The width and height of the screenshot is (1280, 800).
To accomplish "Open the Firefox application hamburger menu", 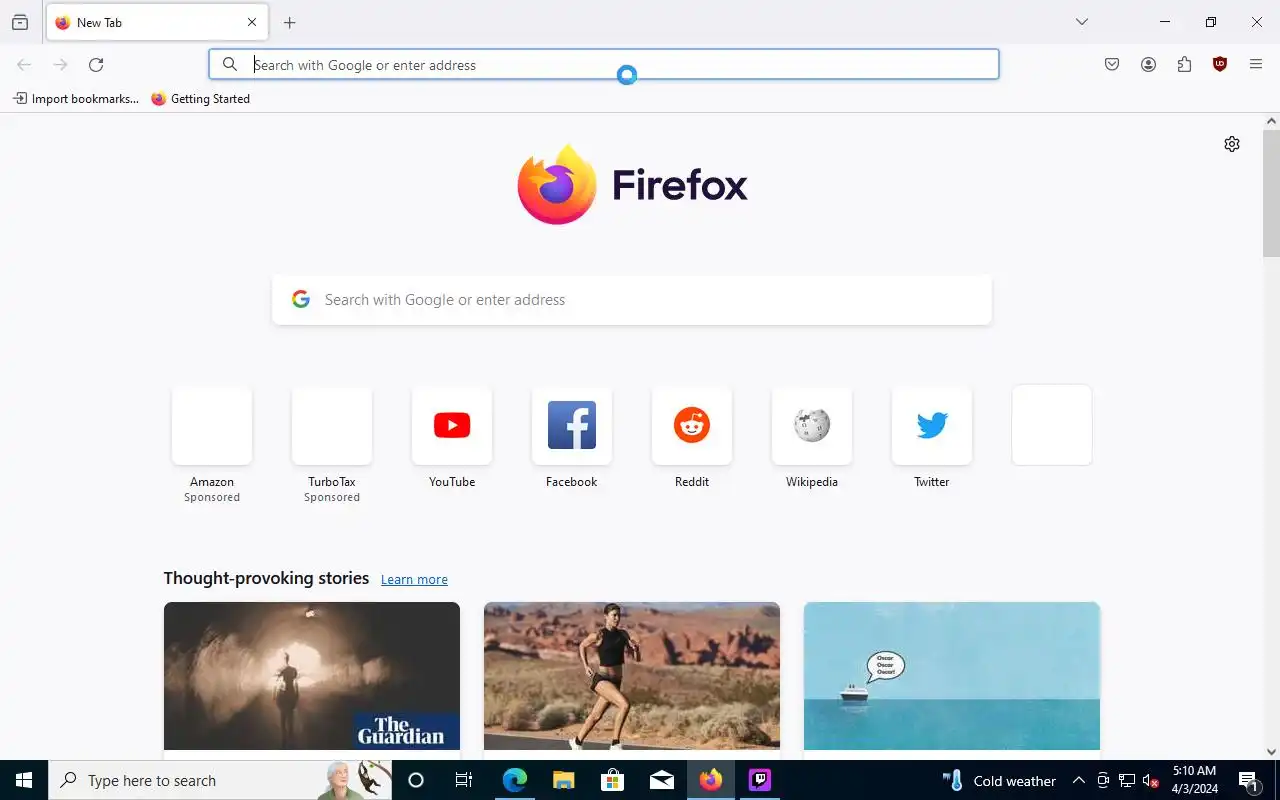I will coord(1256,65).
